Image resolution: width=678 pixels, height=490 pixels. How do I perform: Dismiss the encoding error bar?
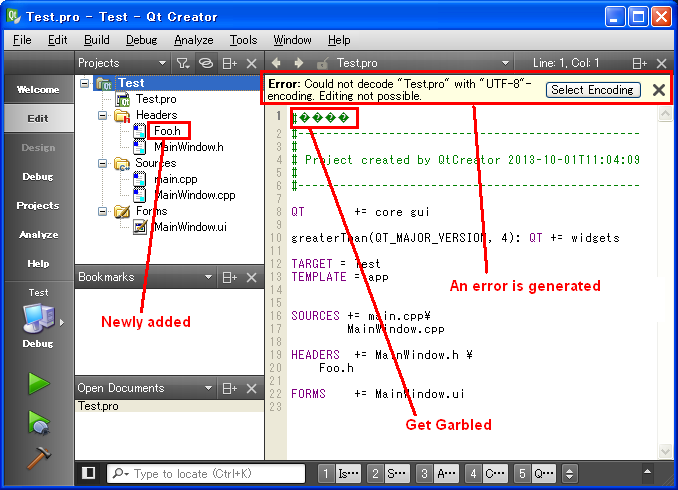pyautogui.click(x=658, y=90)
